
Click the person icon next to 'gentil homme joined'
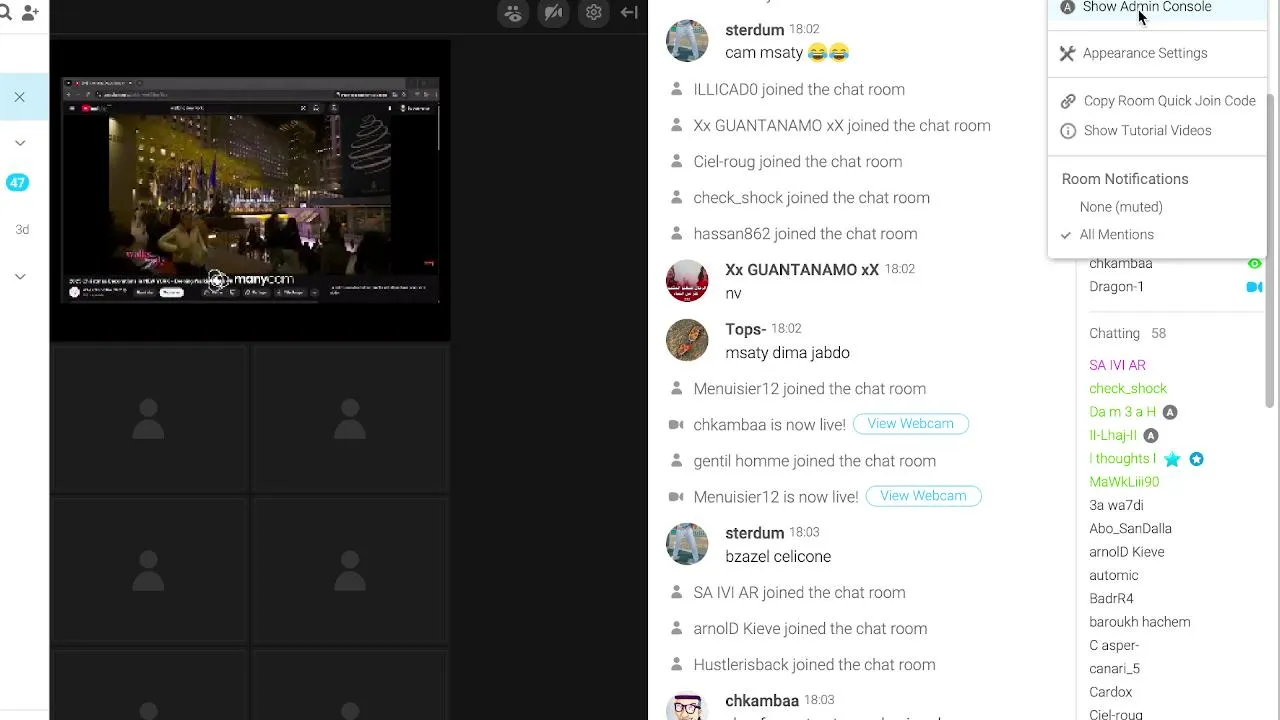click(x=676, y=461)
